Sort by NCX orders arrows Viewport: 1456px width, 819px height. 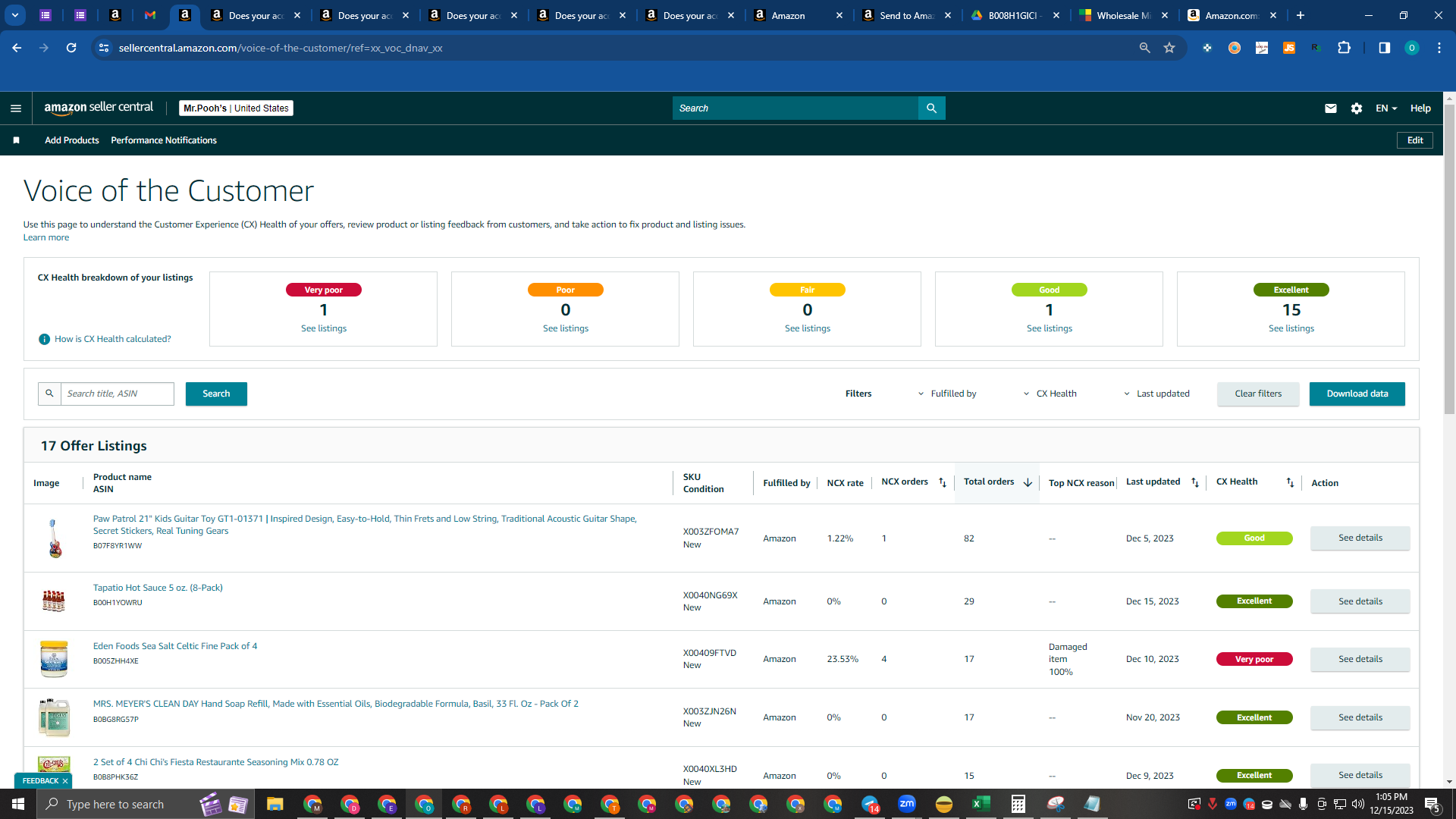[x=943, y=482]
